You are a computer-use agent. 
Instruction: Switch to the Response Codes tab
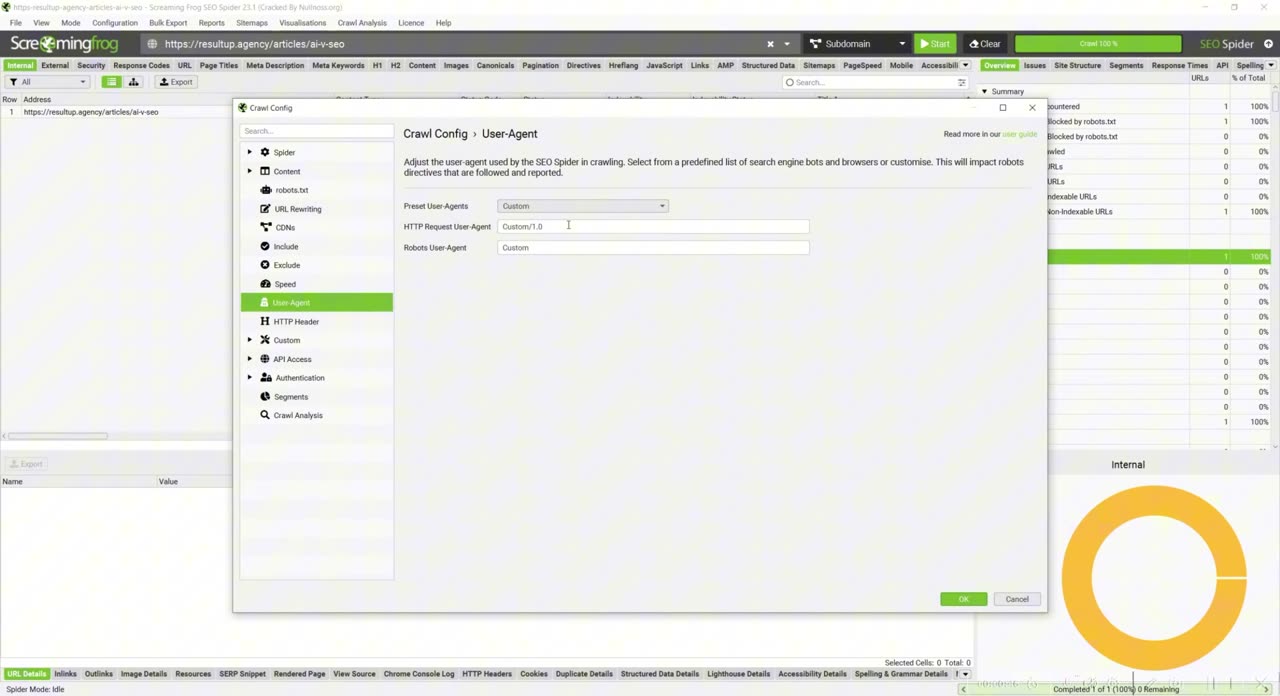point(141,66)
